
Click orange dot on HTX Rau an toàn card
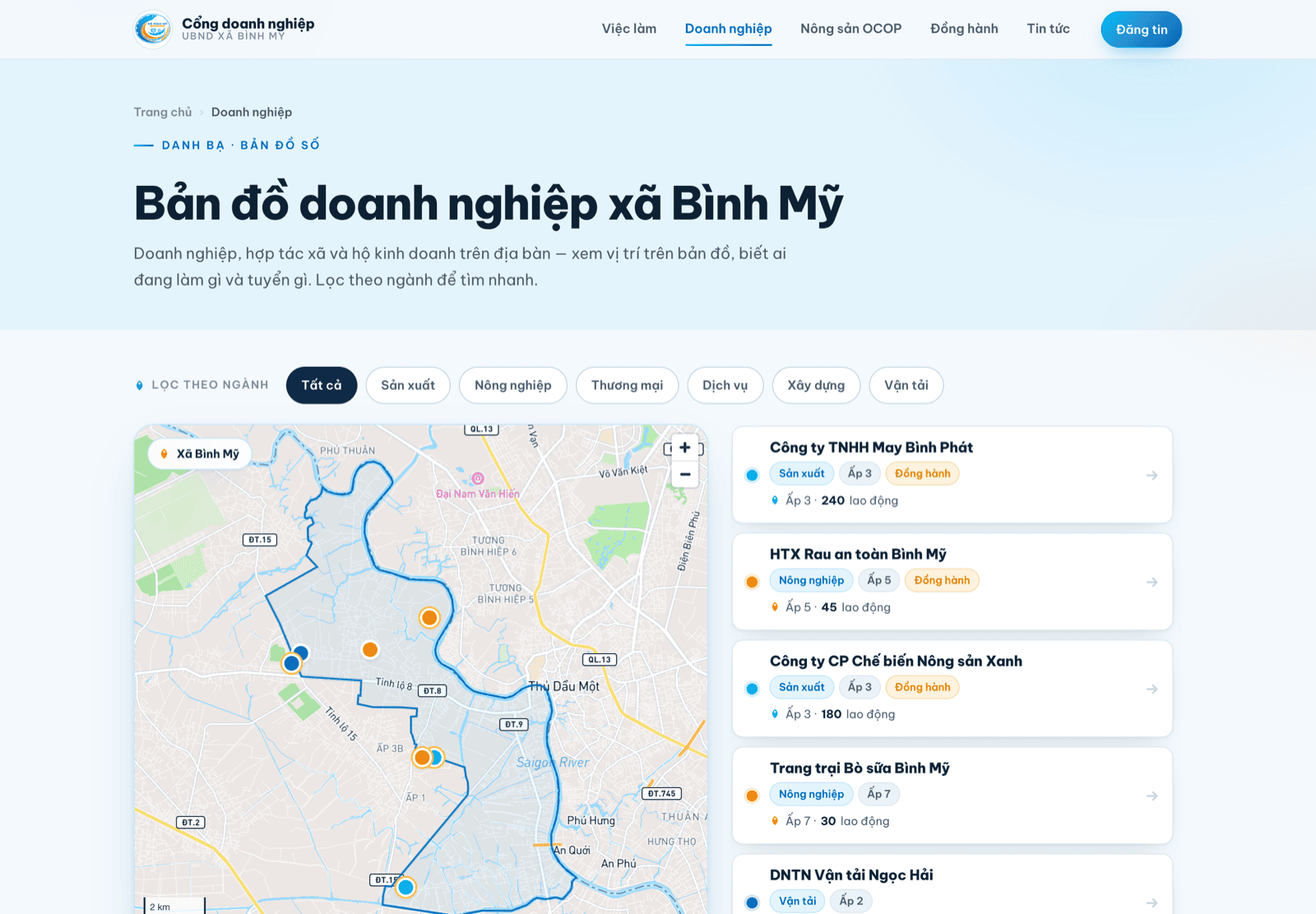pyautogui.click(x=752, y=582)
